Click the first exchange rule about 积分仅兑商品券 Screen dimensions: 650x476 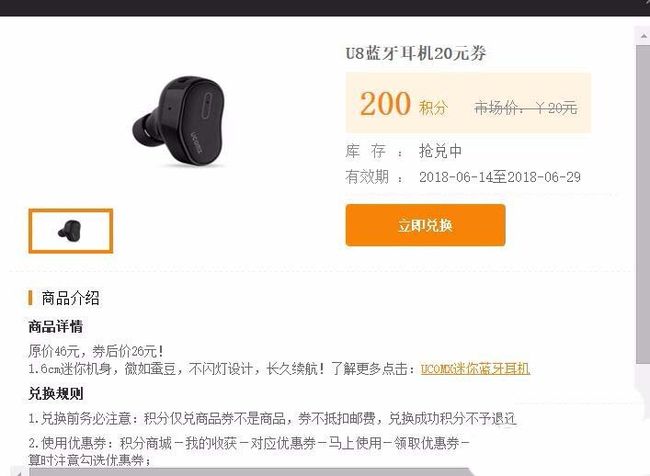pos(272,419)
